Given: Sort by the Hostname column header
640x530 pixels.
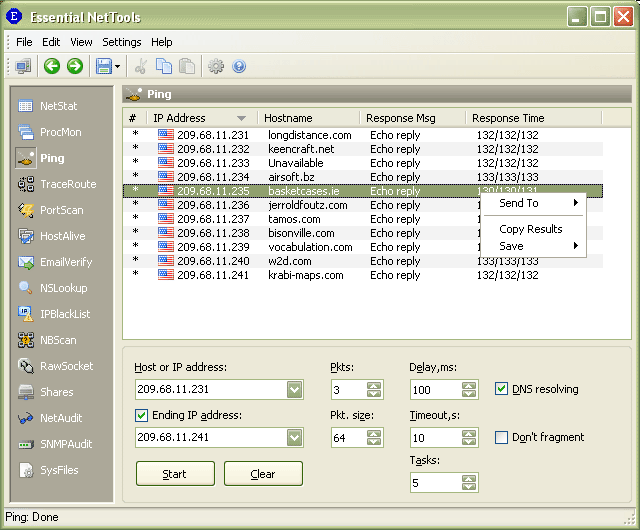Looking at the screenshot, I should click(309, 118).
